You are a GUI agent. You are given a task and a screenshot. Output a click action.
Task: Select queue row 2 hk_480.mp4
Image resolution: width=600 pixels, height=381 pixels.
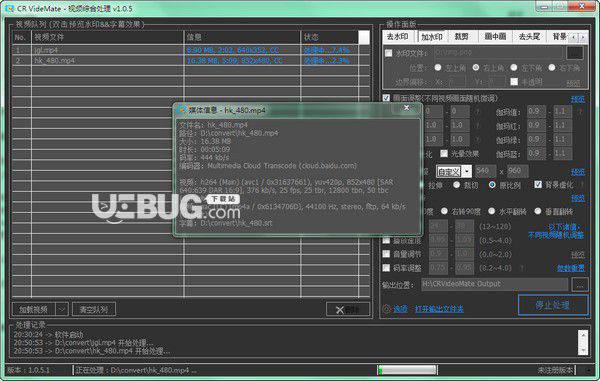click(x=191, y=60)
